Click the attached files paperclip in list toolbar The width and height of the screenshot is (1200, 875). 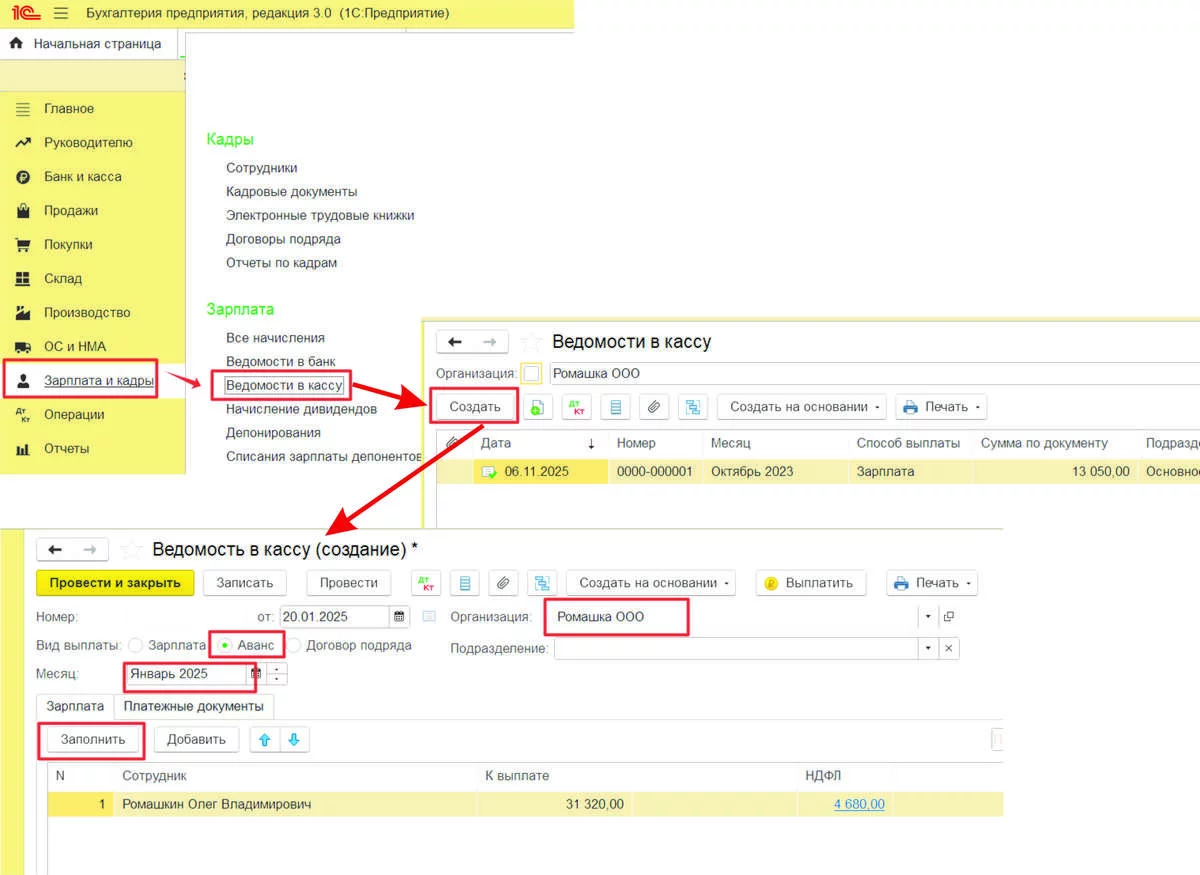click(x=654, y=407)
